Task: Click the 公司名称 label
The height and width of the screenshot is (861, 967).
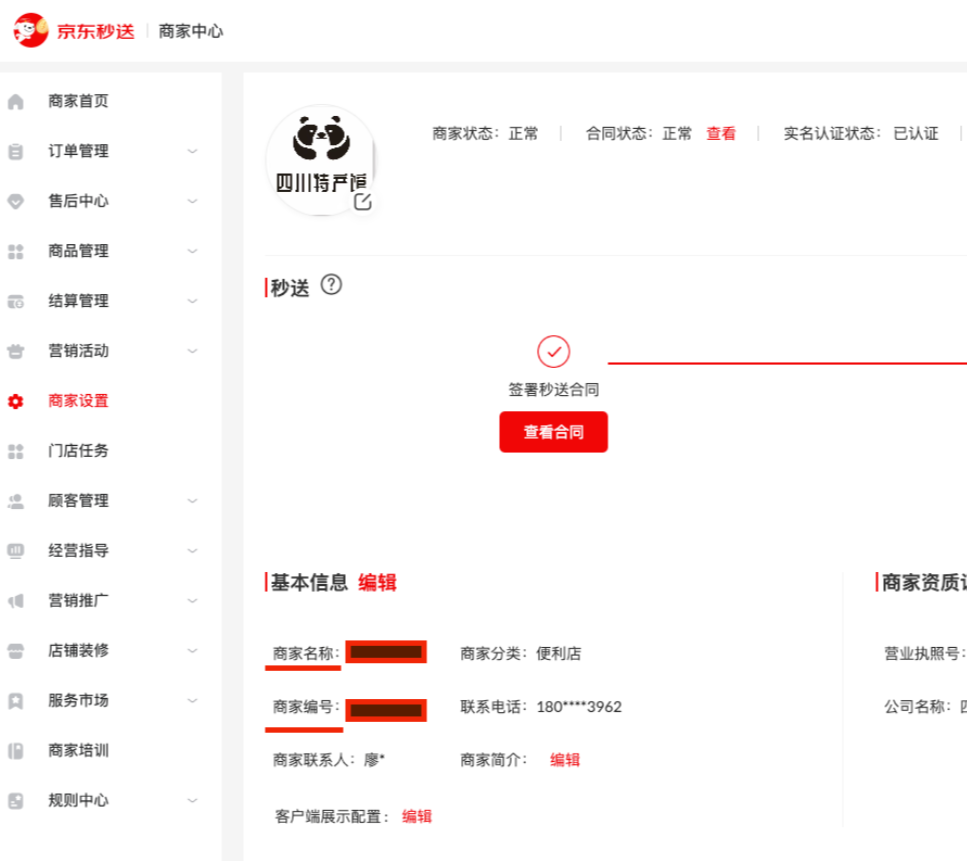Action: point(917,707)
